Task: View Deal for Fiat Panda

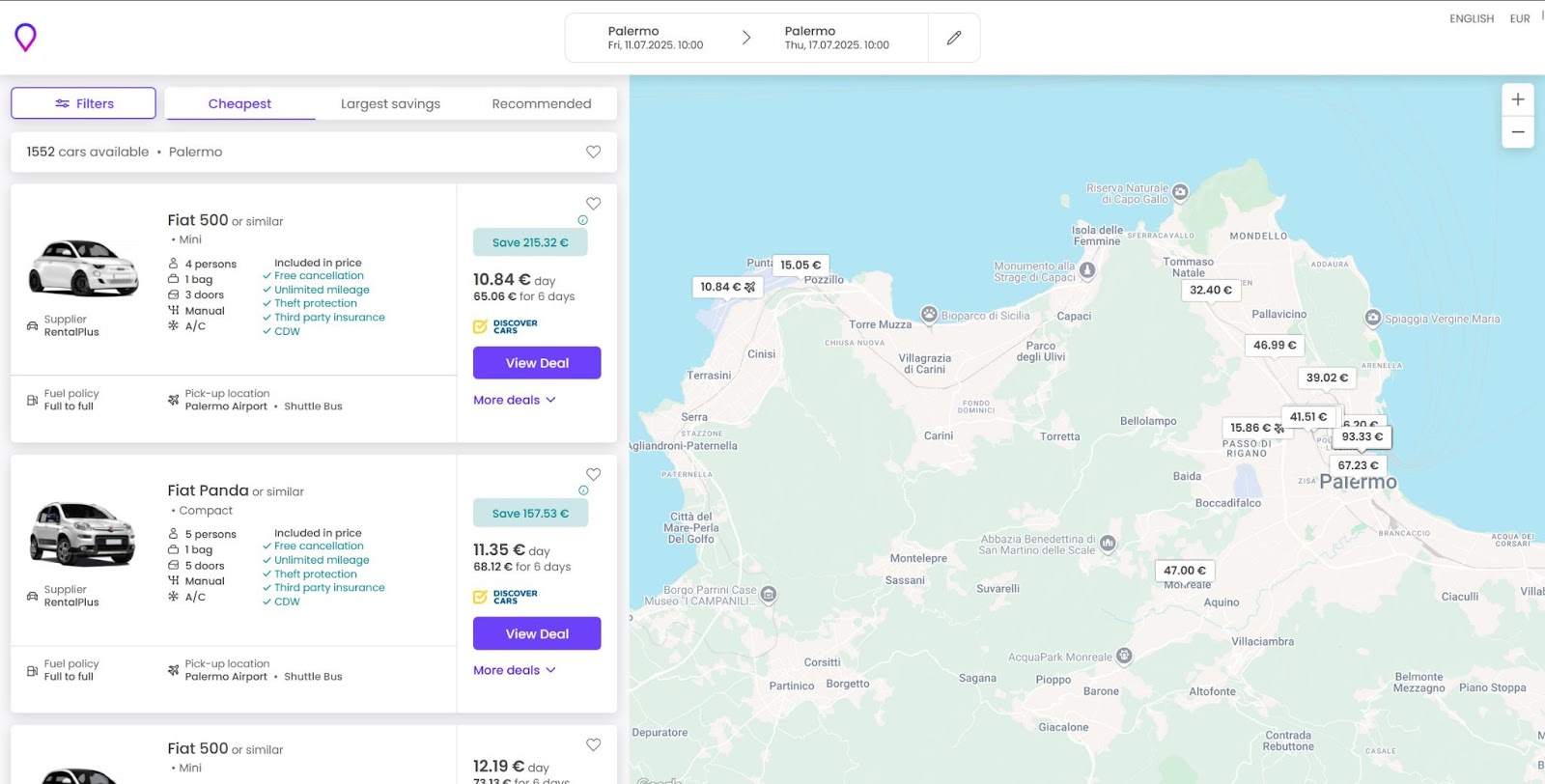Action: pos(537,633)
